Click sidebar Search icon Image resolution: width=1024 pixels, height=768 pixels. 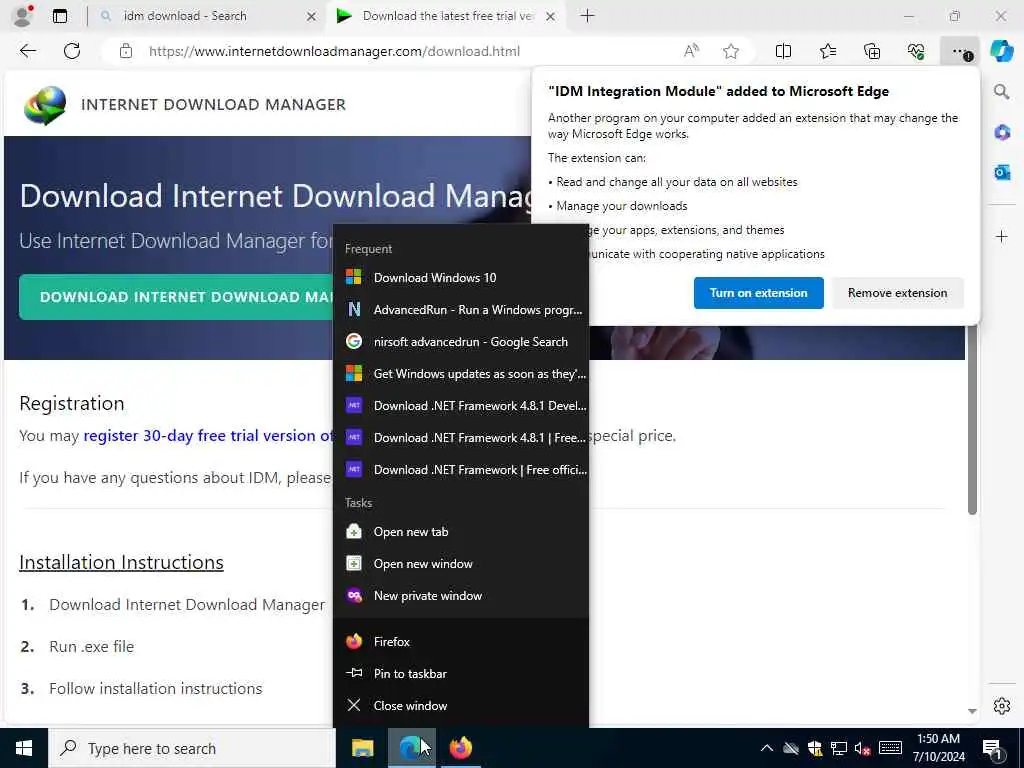coord(1001,91)
